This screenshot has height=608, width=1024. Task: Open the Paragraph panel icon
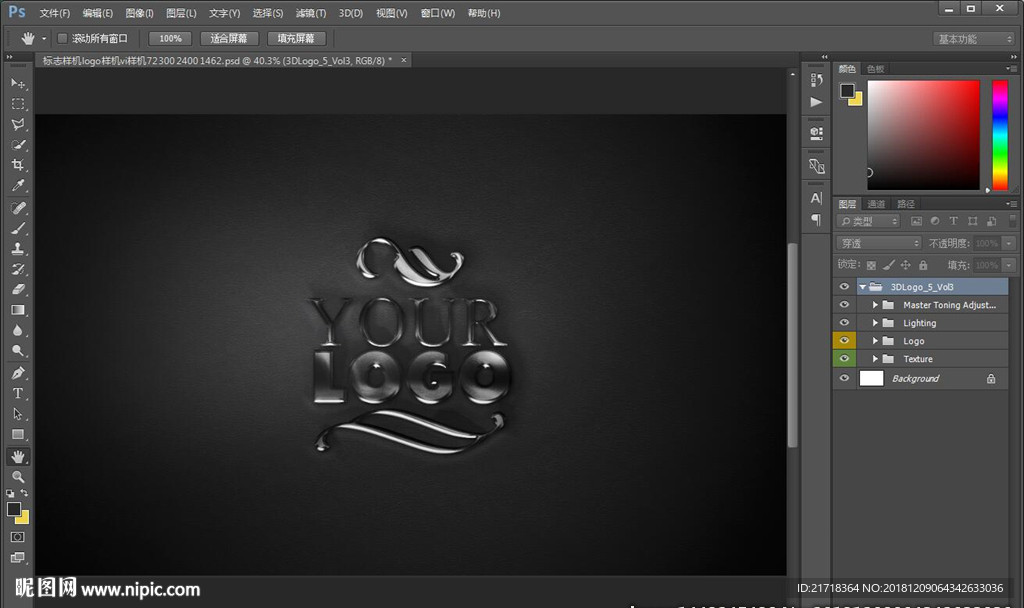(x=816, y=220)
